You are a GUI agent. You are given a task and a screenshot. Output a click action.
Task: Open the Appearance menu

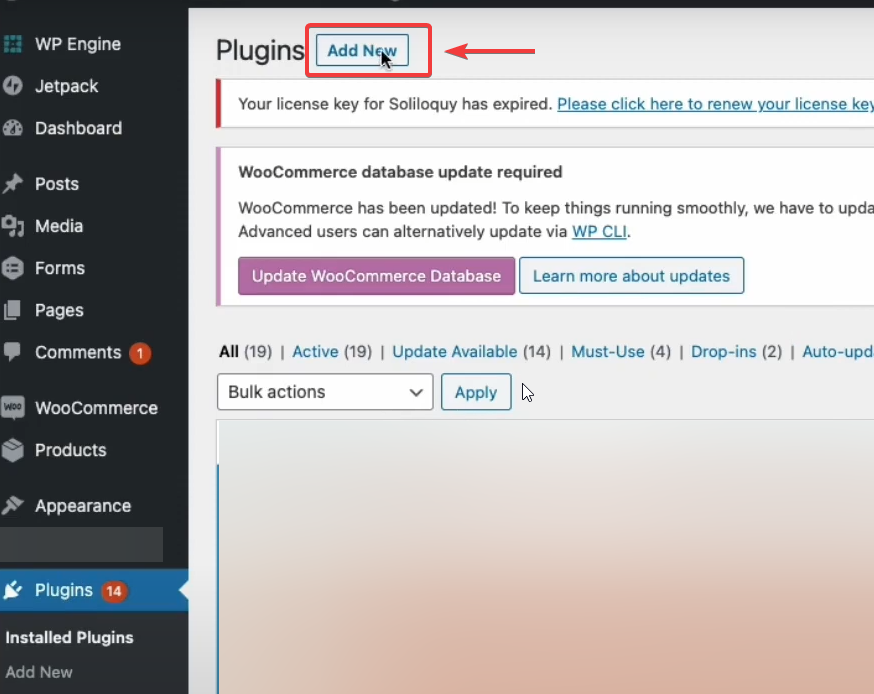(82, 506)
